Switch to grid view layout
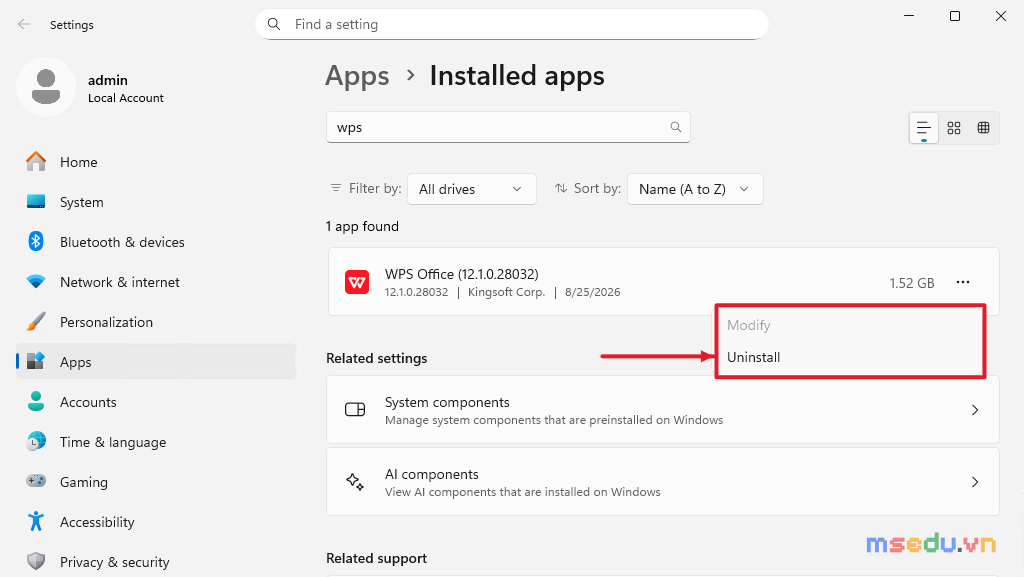Image resolution: width=1024 pixels, height=577 pixels. pyautogui.click(x=954, y=128)
